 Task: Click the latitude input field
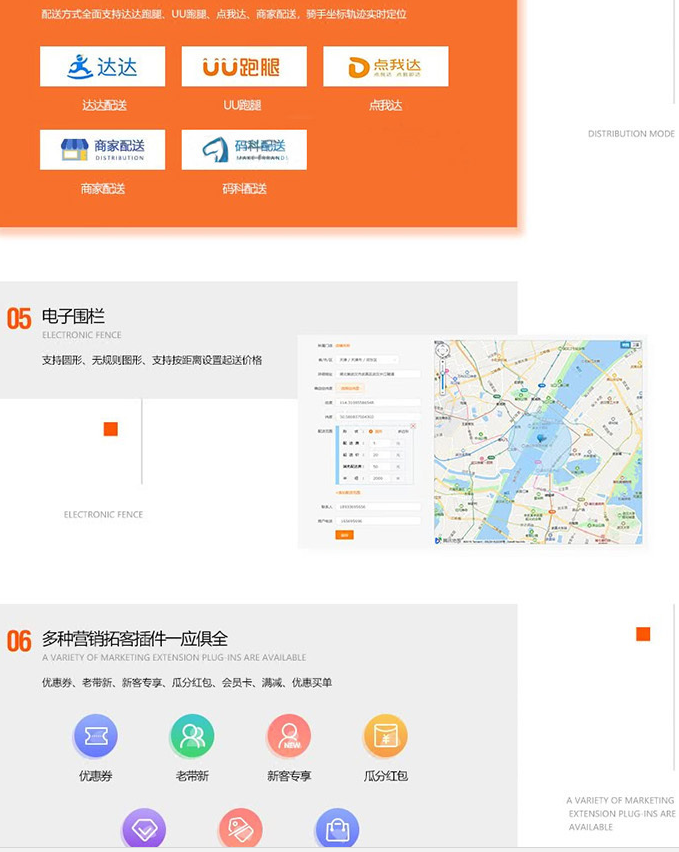coord(378,417)
